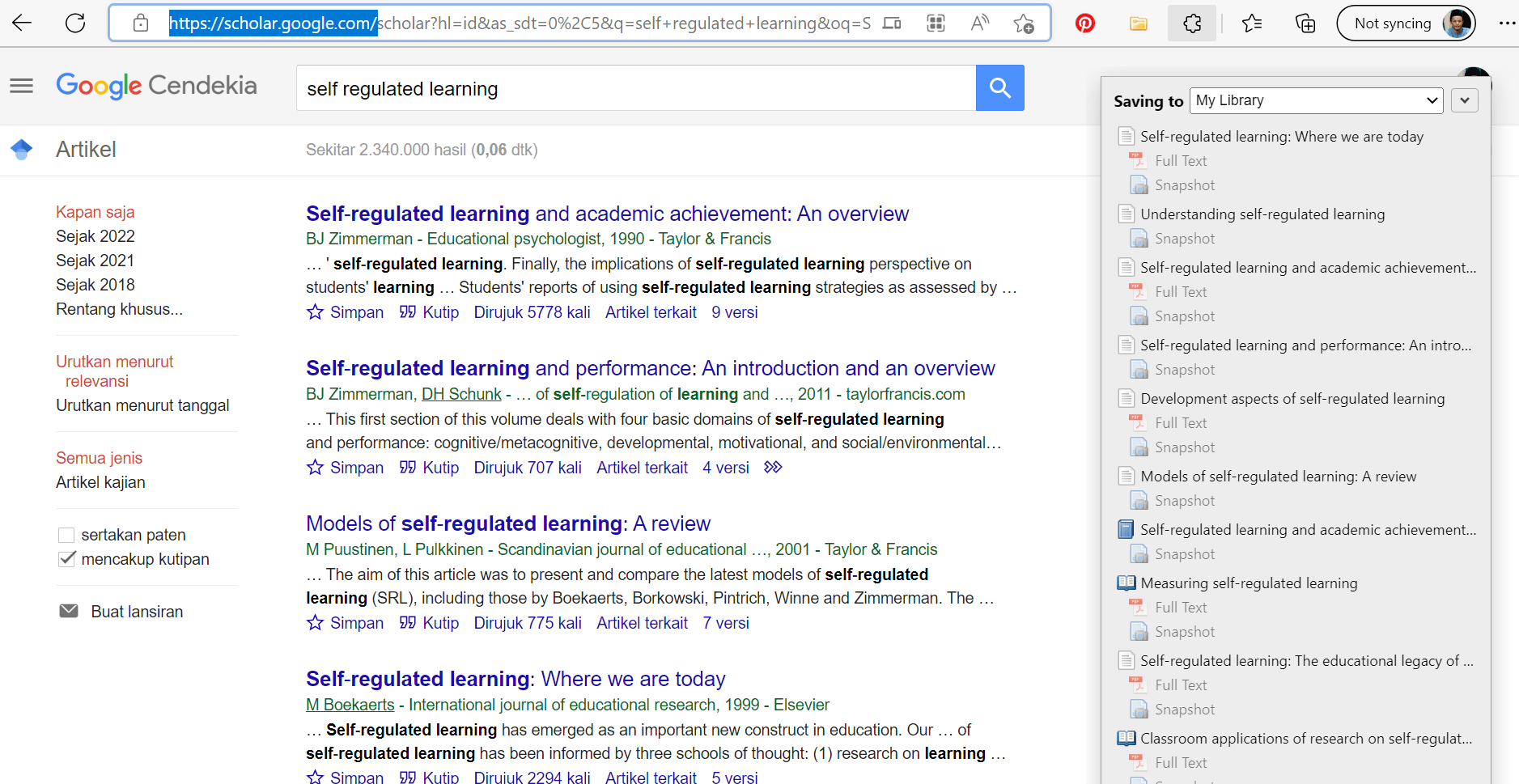Open the Extensions puzzle icon
The height and width of the screenshot is (784, 1519).
coord(1192,23)
